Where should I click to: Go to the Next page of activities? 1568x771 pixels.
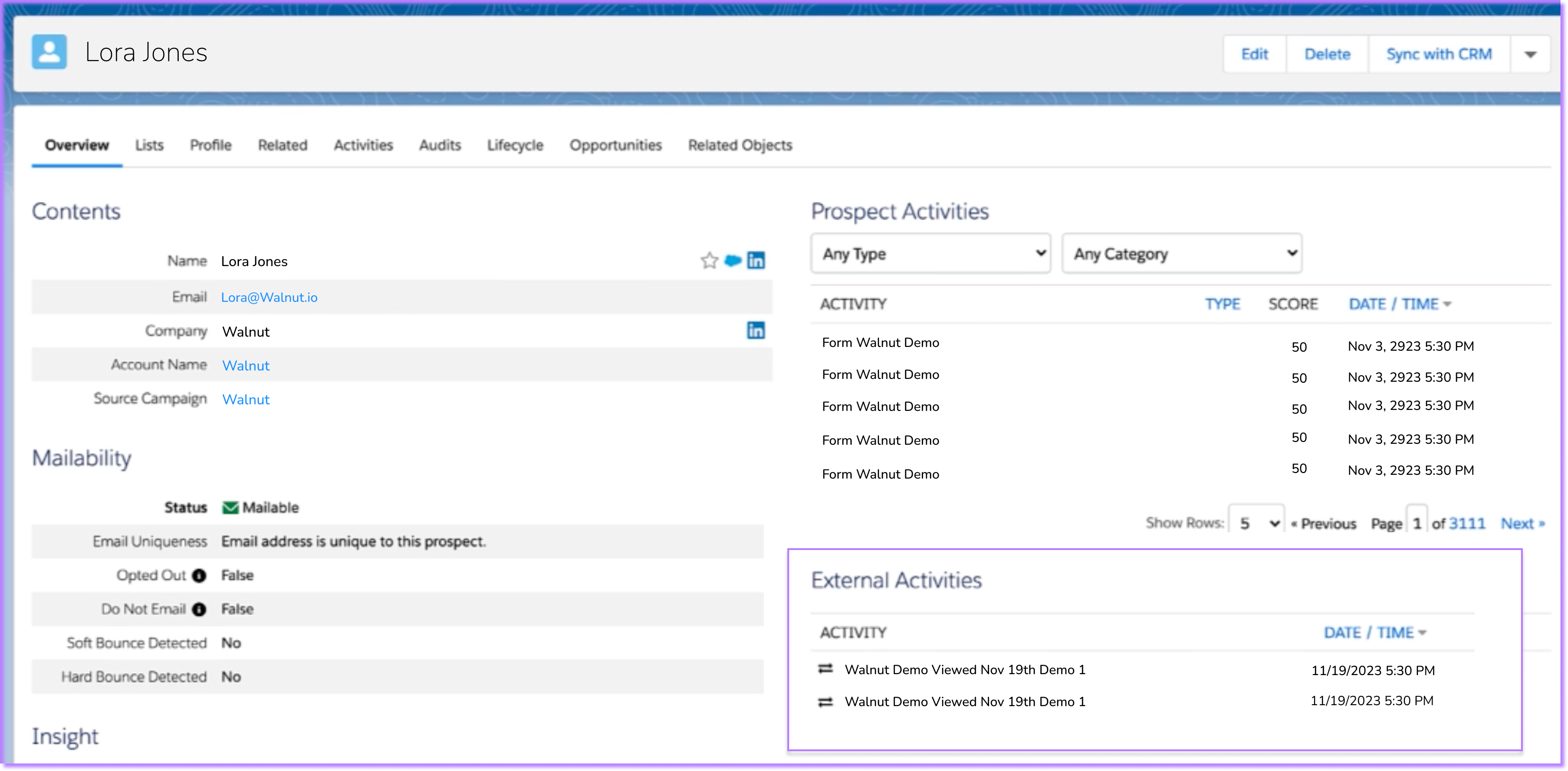point(1523,523)
